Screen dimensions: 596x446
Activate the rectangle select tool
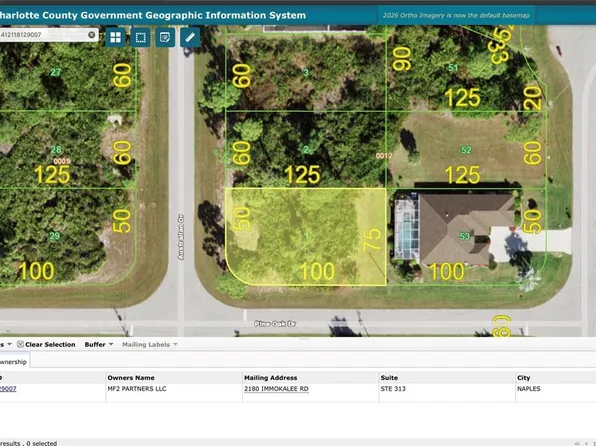140,37
